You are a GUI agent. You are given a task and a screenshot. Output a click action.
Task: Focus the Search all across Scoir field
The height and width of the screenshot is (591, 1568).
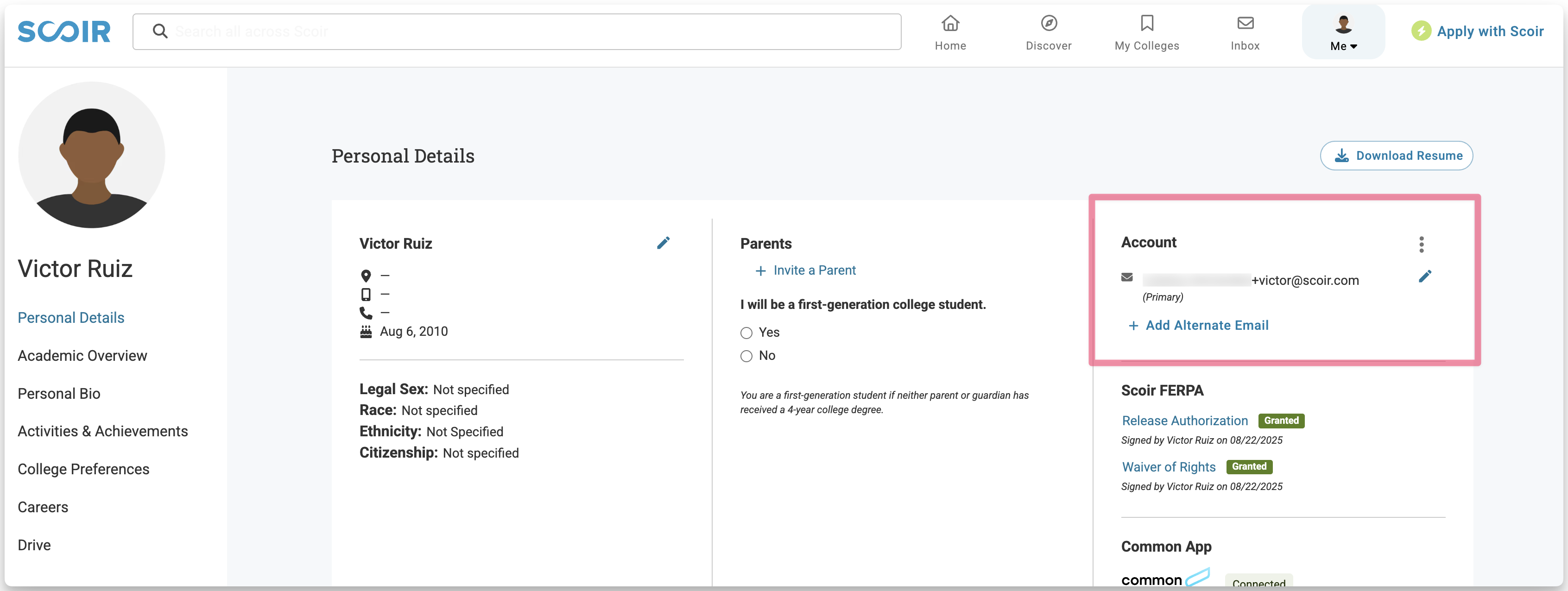click(x=518, y=31)
